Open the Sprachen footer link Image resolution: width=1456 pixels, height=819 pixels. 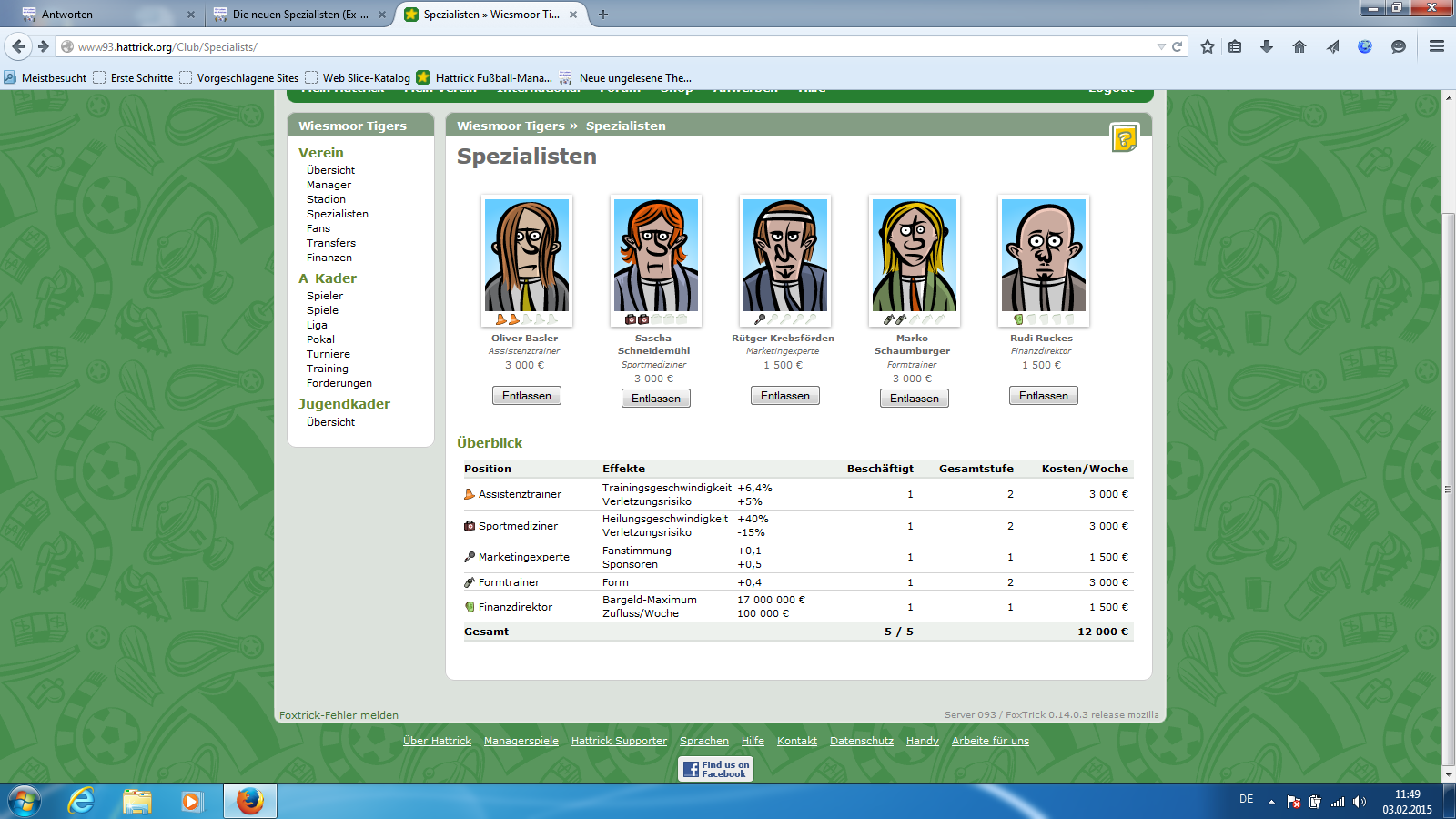point(704,741)
